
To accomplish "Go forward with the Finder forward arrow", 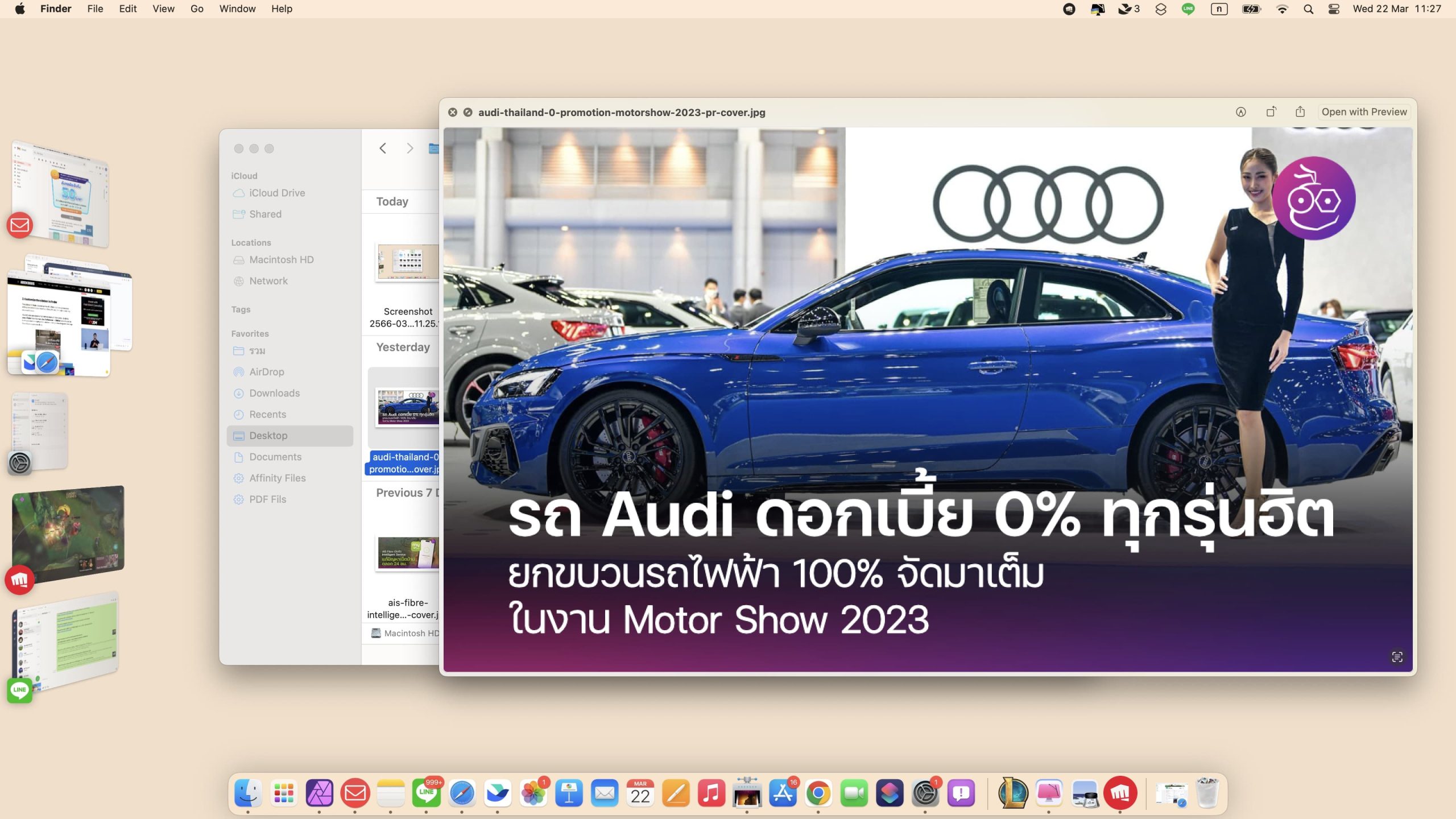I will click(409, 148).
